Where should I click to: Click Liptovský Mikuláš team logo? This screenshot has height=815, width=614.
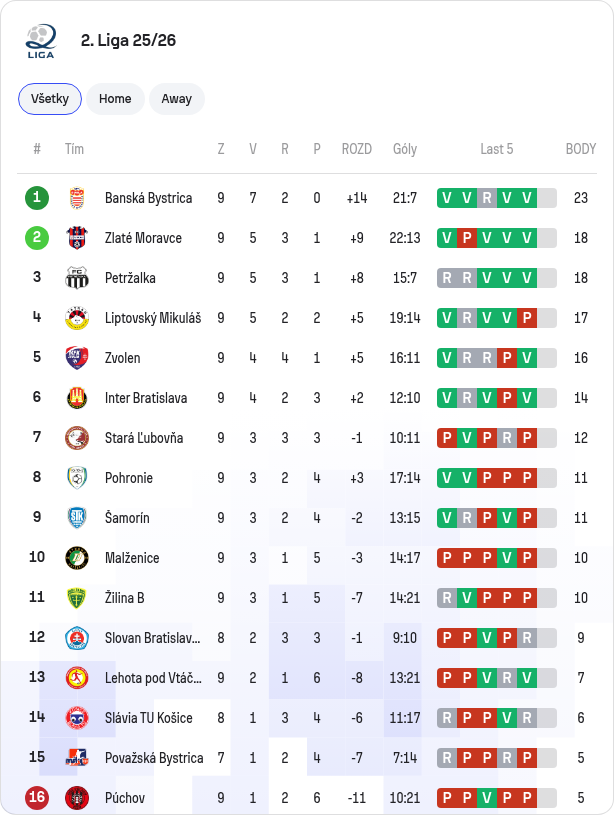(x=77, y=318)
